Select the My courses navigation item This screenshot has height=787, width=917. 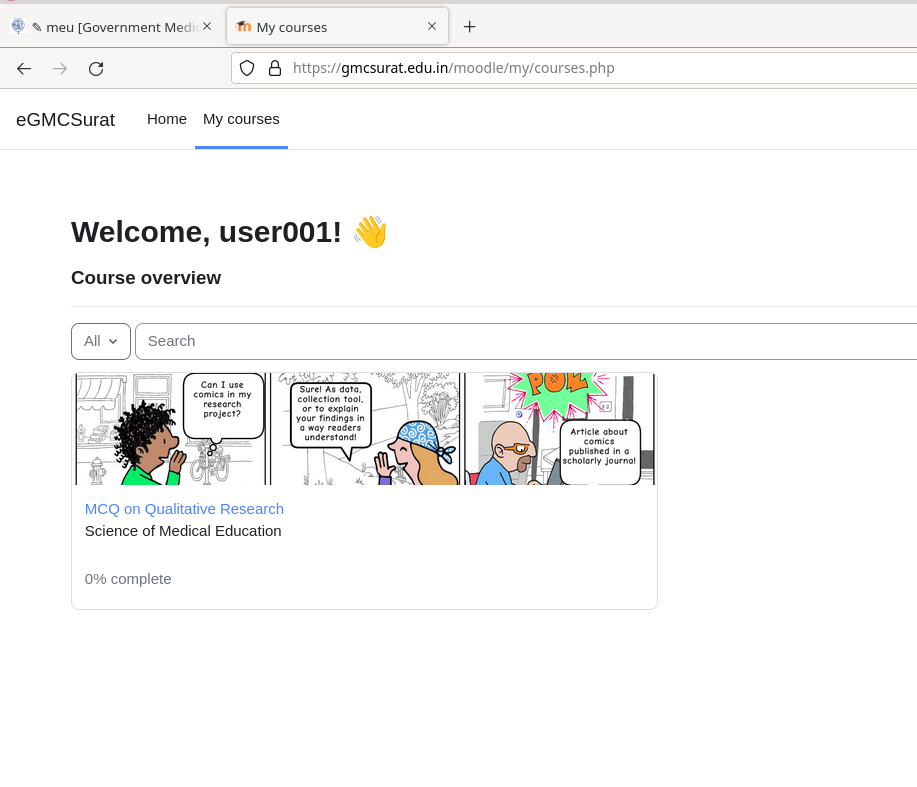(241, 119)
